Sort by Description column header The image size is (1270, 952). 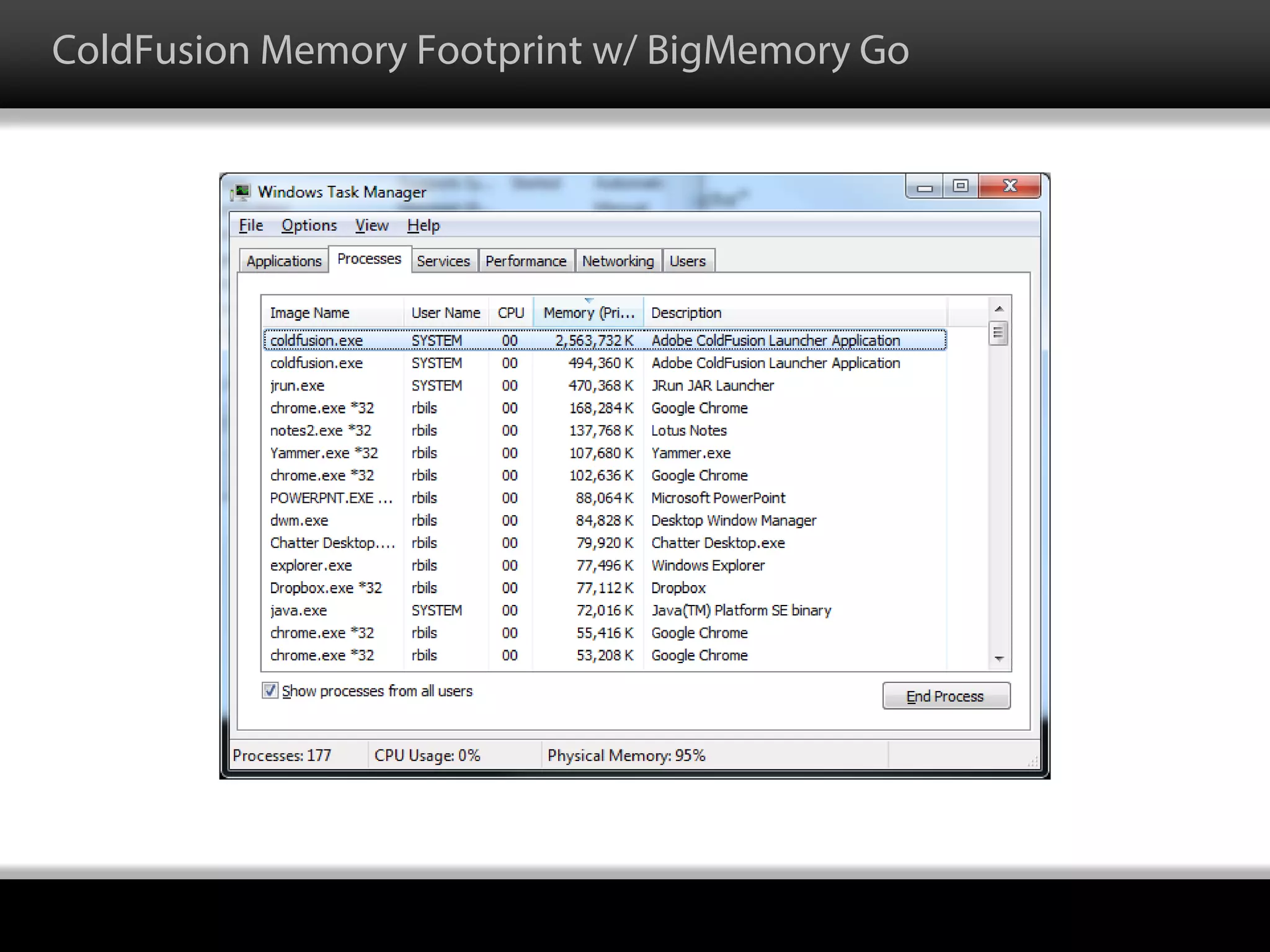coord(796,313)
